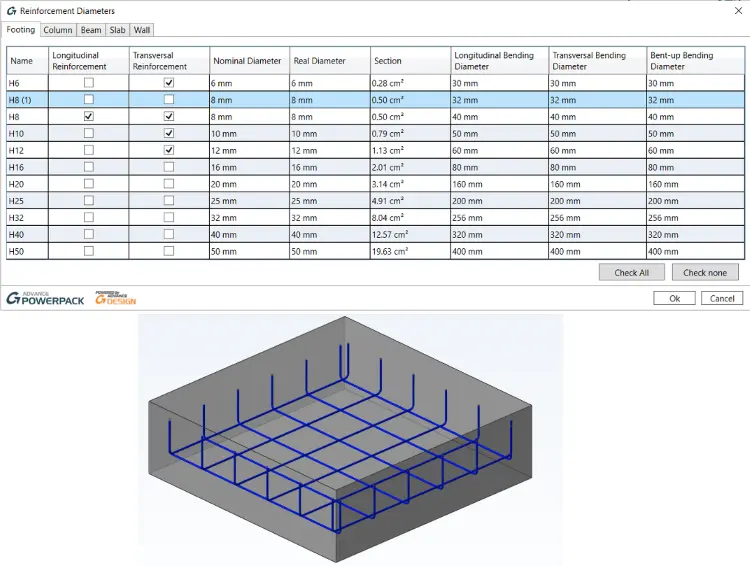Image resolution: width=750 pixels, height=566 pixels.
Task: Click the Section column header
Action: (410, 61)
